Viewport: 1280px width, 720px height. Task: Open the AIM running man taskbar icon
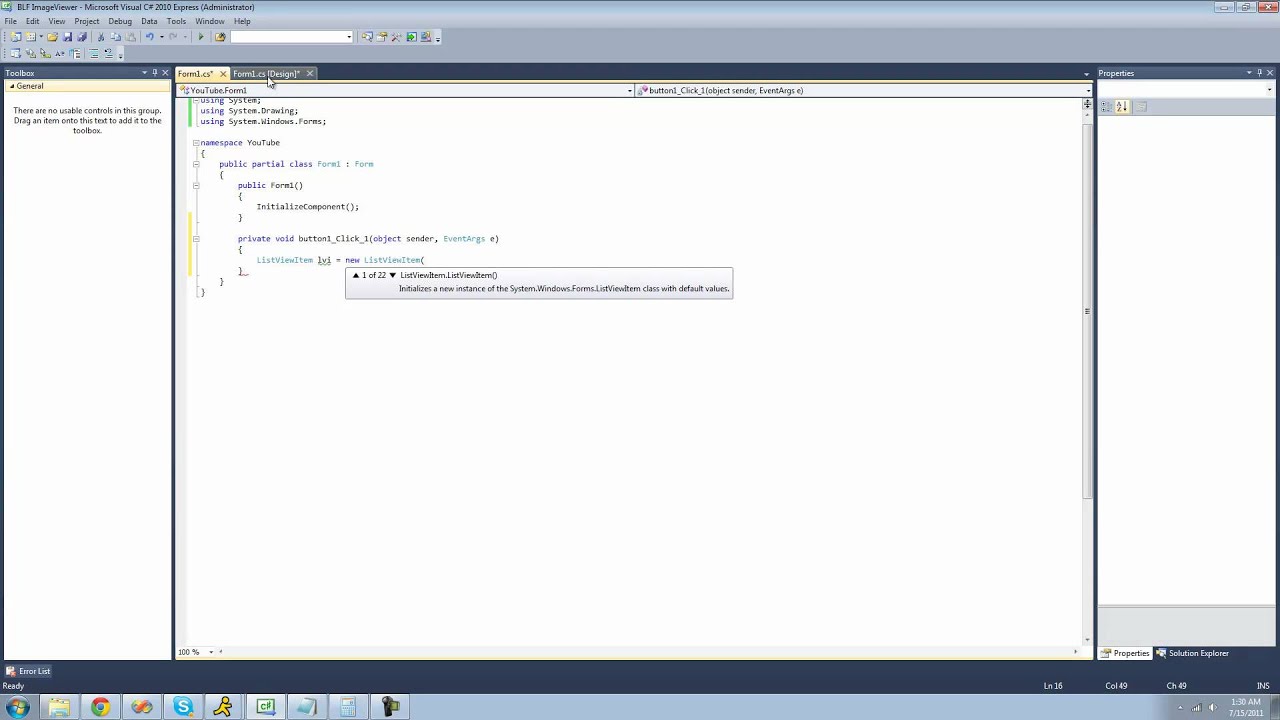click(224, 707)
